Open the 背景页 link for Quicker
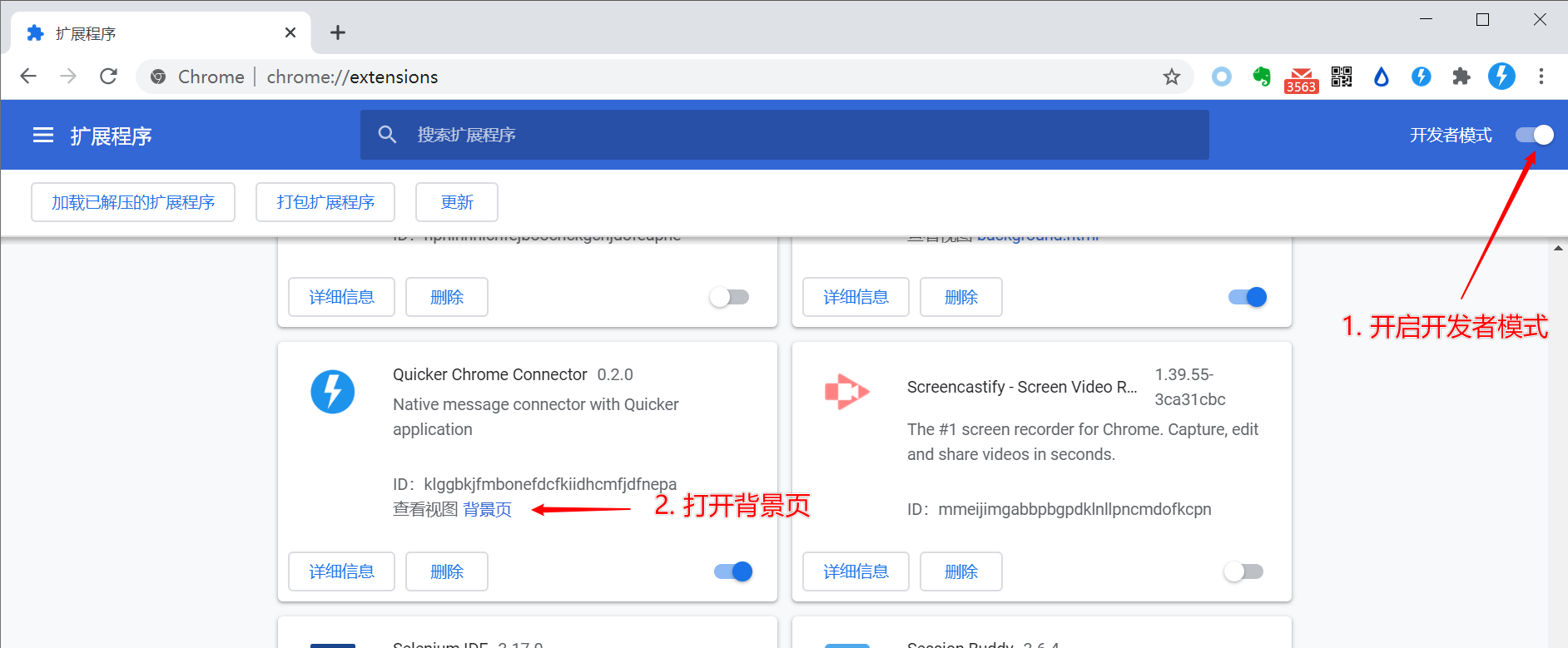The image size is (1568, 648). point(487,509)
